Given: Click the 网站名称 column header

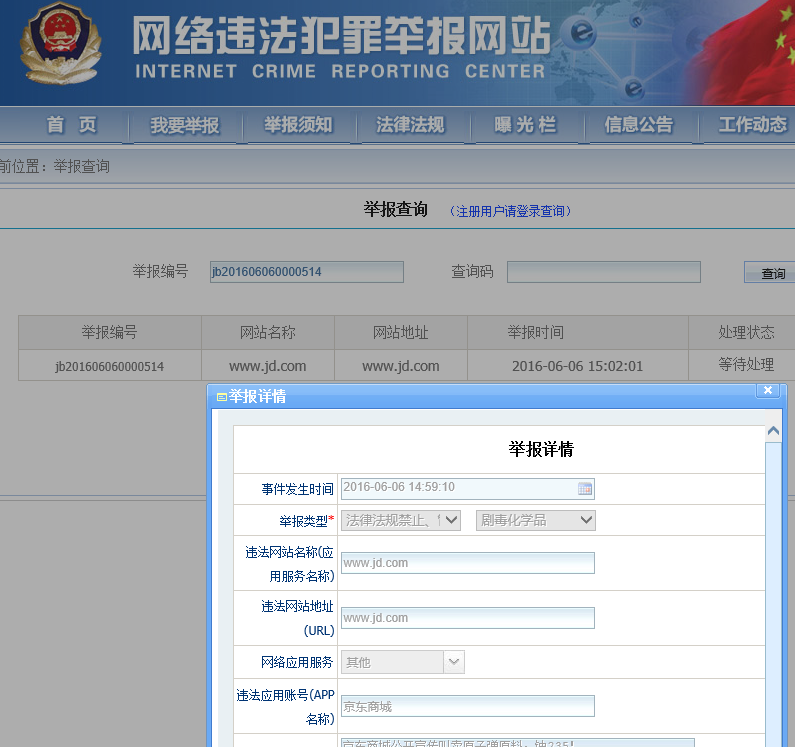Looking at the screenshot, I should pyautogui.click(x=268, y=333).
